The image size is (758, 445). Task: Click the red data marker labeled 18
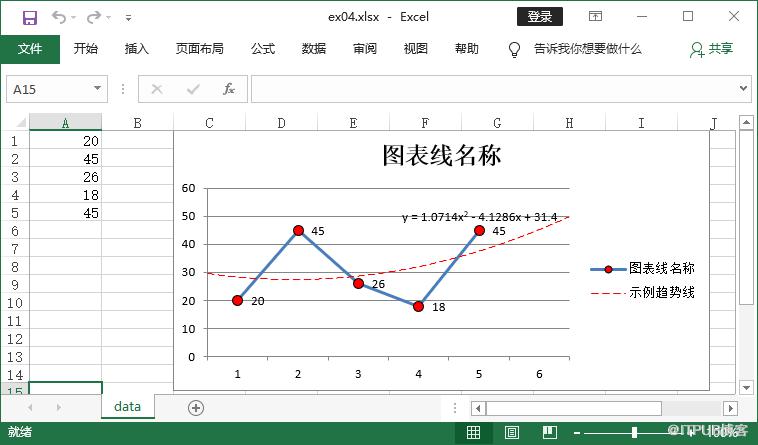(x=419, y=306)
